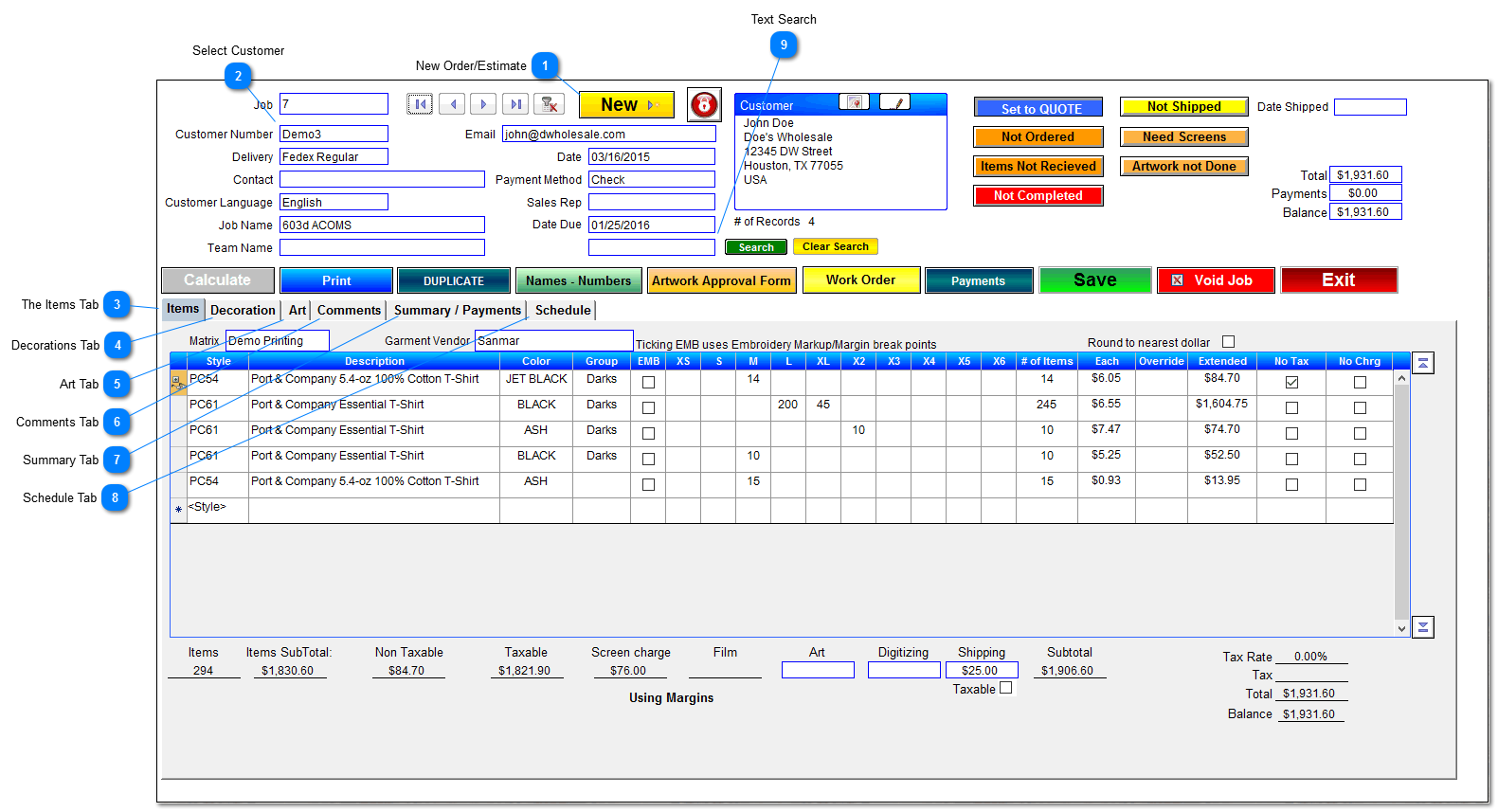Jump to the last job record
The height and width of the screenshot is (812, 1498).
[x=515, y=104]
